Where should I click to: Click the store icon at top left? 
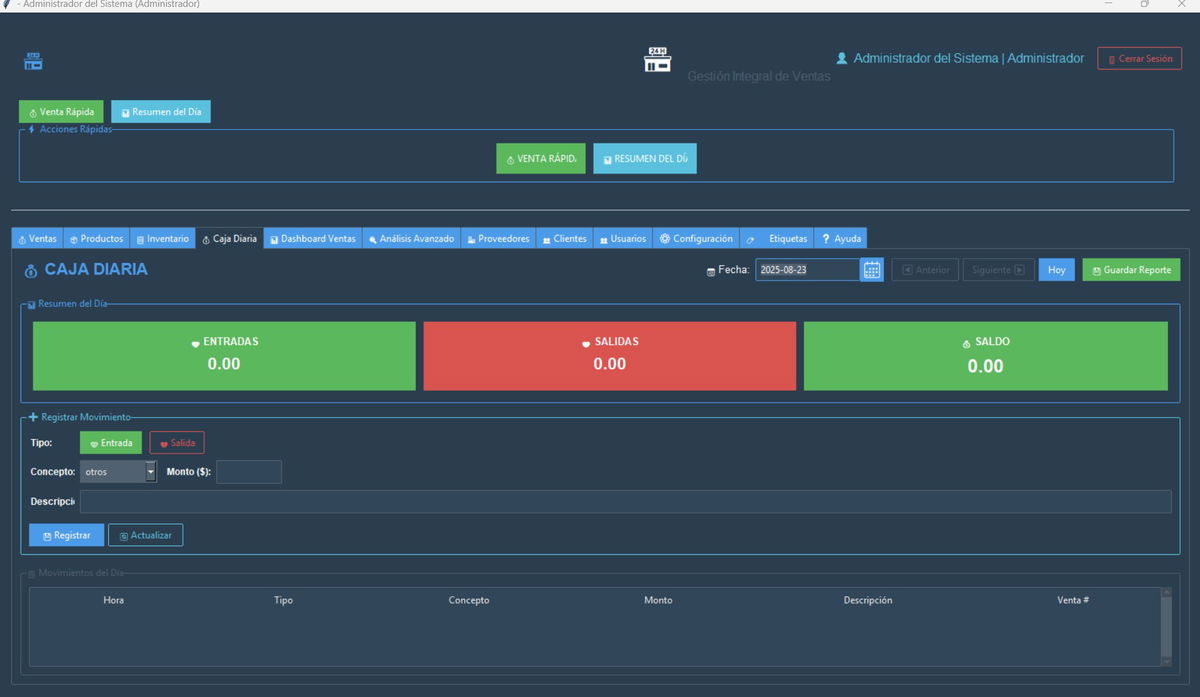pyautogui.click(x=34, y=61)
